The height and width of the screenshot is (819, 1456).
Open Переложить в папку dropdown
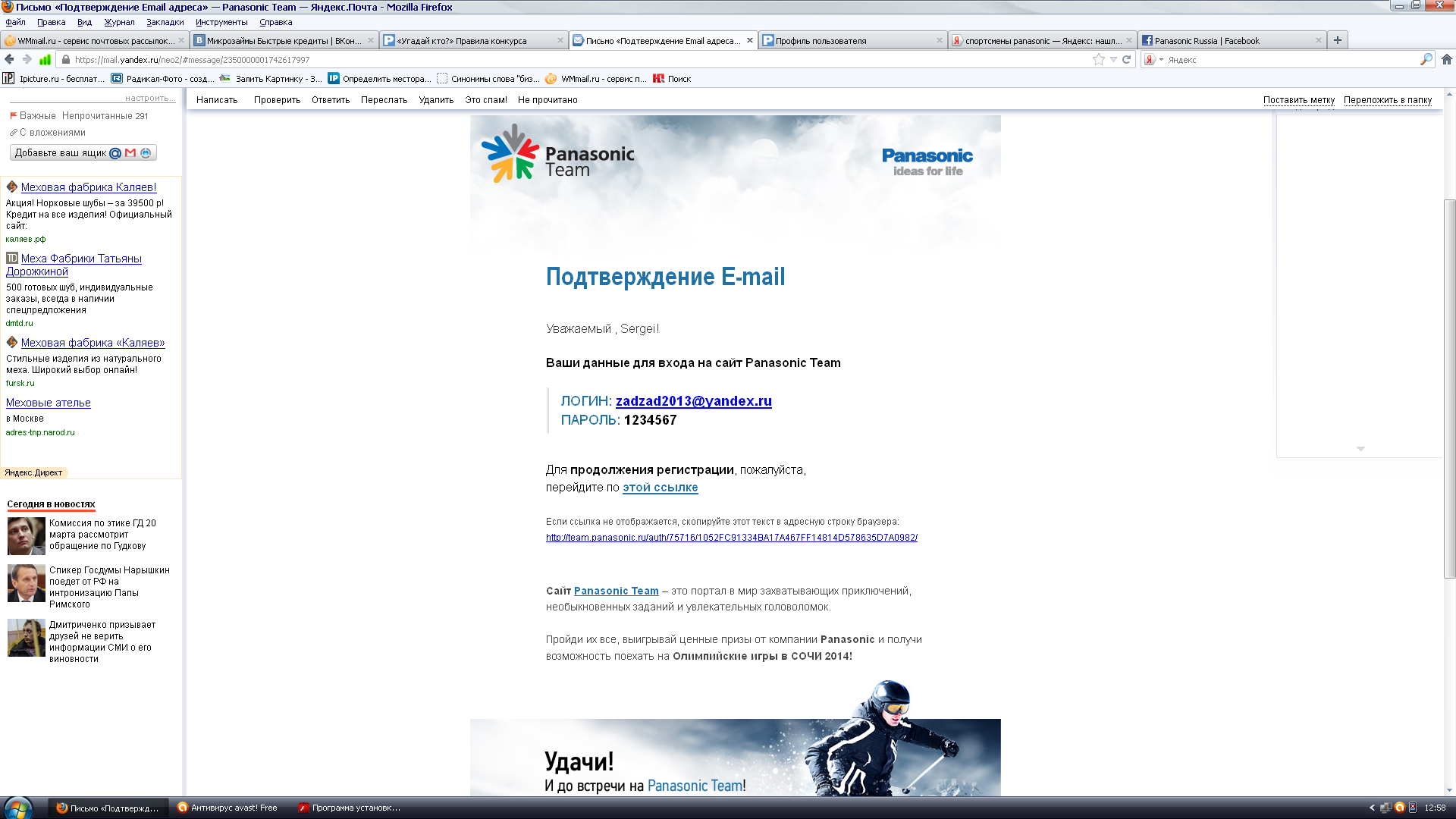point(1388,100)
